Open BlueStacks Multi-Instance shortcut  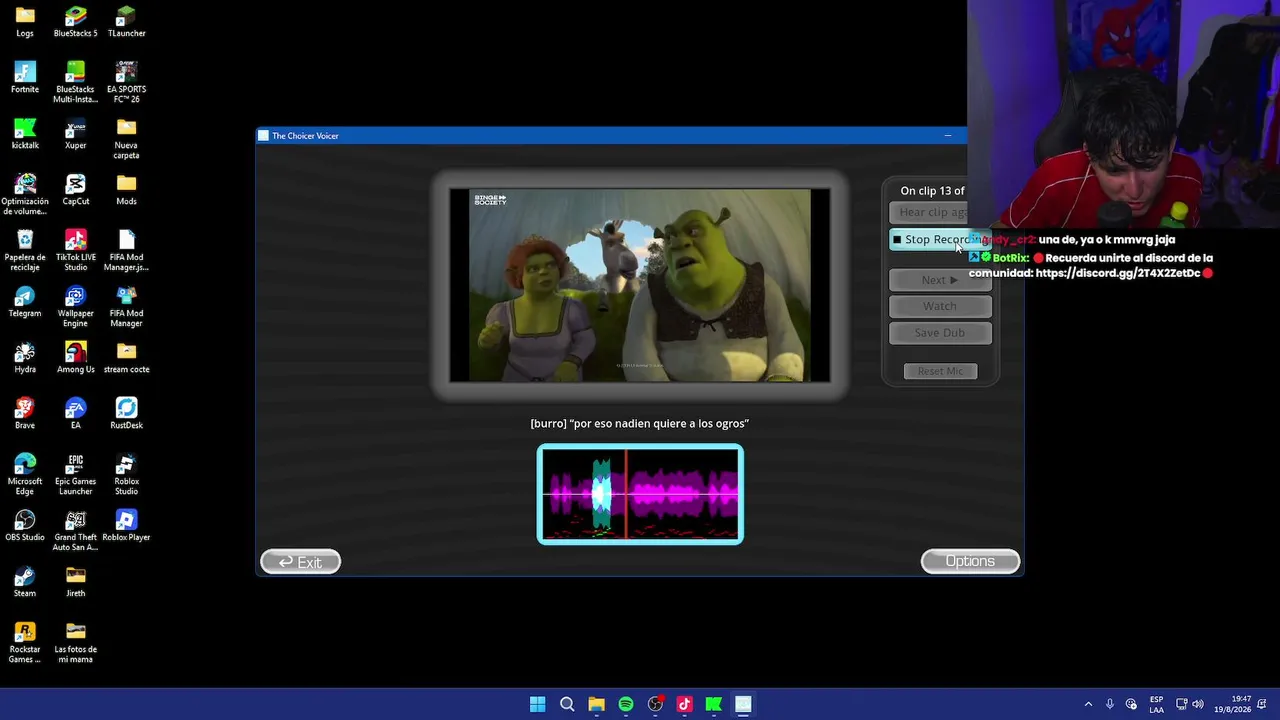[75, 82]
